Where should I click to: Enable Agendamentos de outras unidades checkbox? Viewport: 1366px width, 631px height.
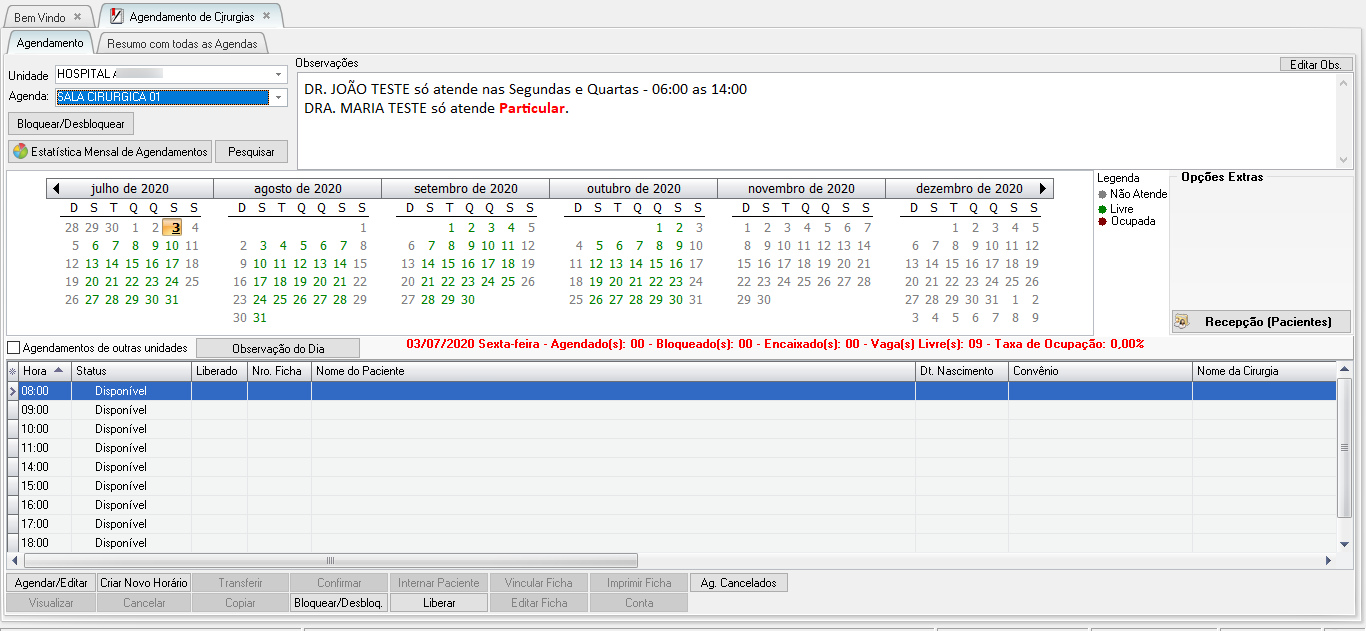coord(14,348)
